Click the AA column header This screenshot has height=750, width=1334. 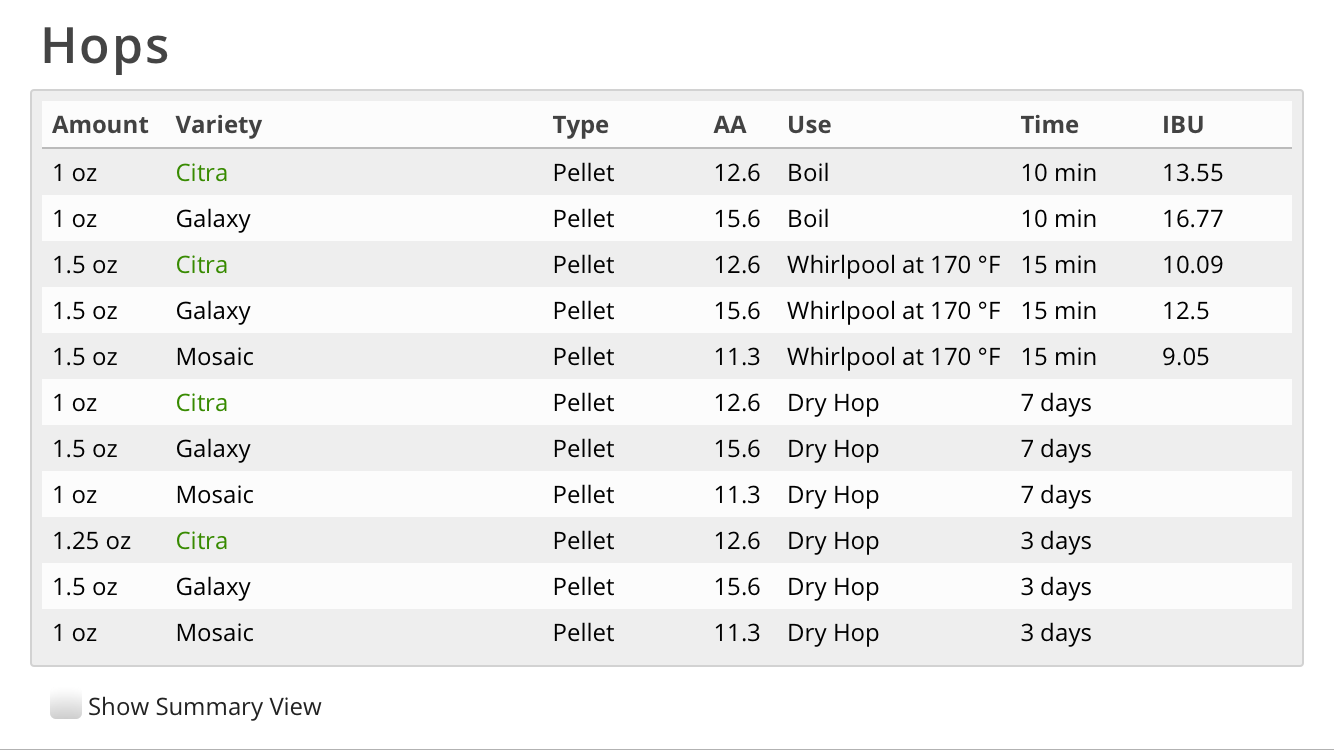pyautogui.click(x=730, y=125)
